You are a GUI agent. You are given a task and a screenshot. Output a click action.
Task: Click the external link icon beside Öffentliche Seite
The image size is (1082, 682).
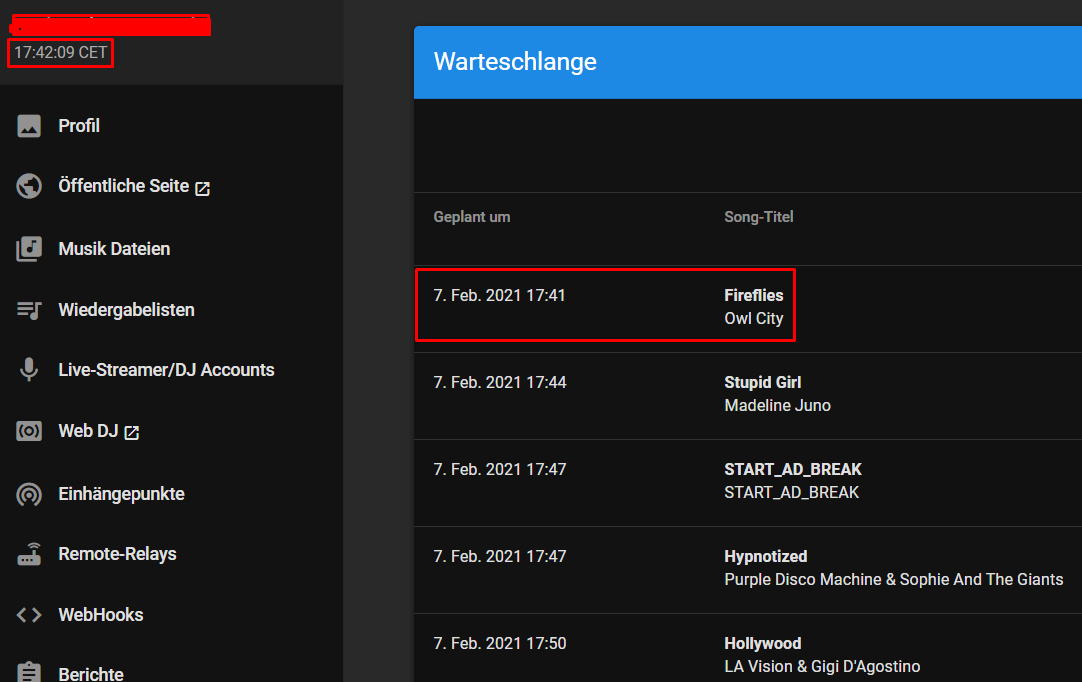tap(202, 188)
